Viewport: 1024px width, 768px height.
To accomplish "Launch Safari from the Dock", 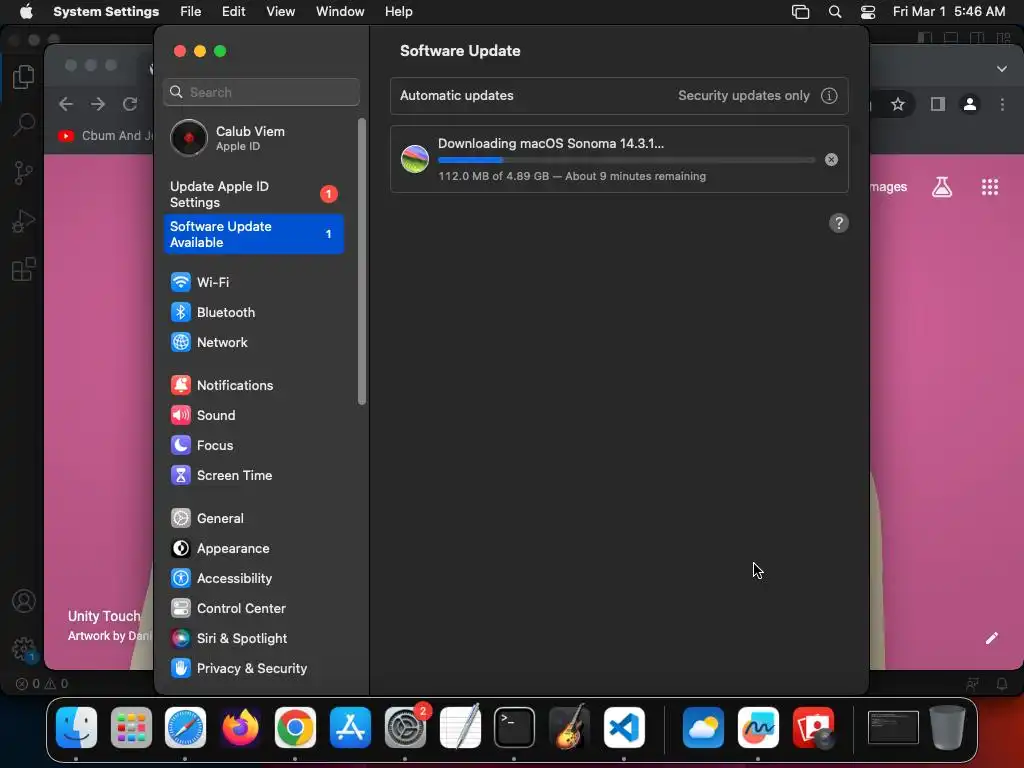I will [x=185, y=727].
